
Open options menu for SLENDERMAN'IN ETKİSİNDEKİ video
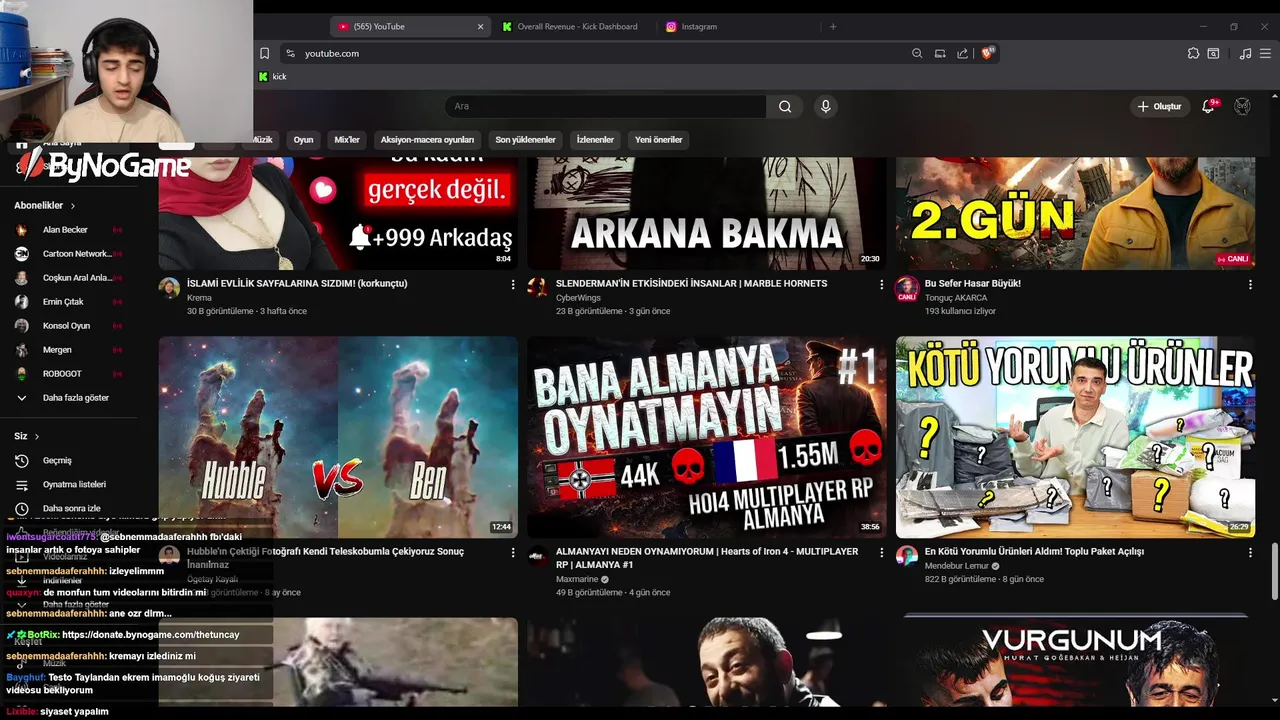tap(881, 285)
